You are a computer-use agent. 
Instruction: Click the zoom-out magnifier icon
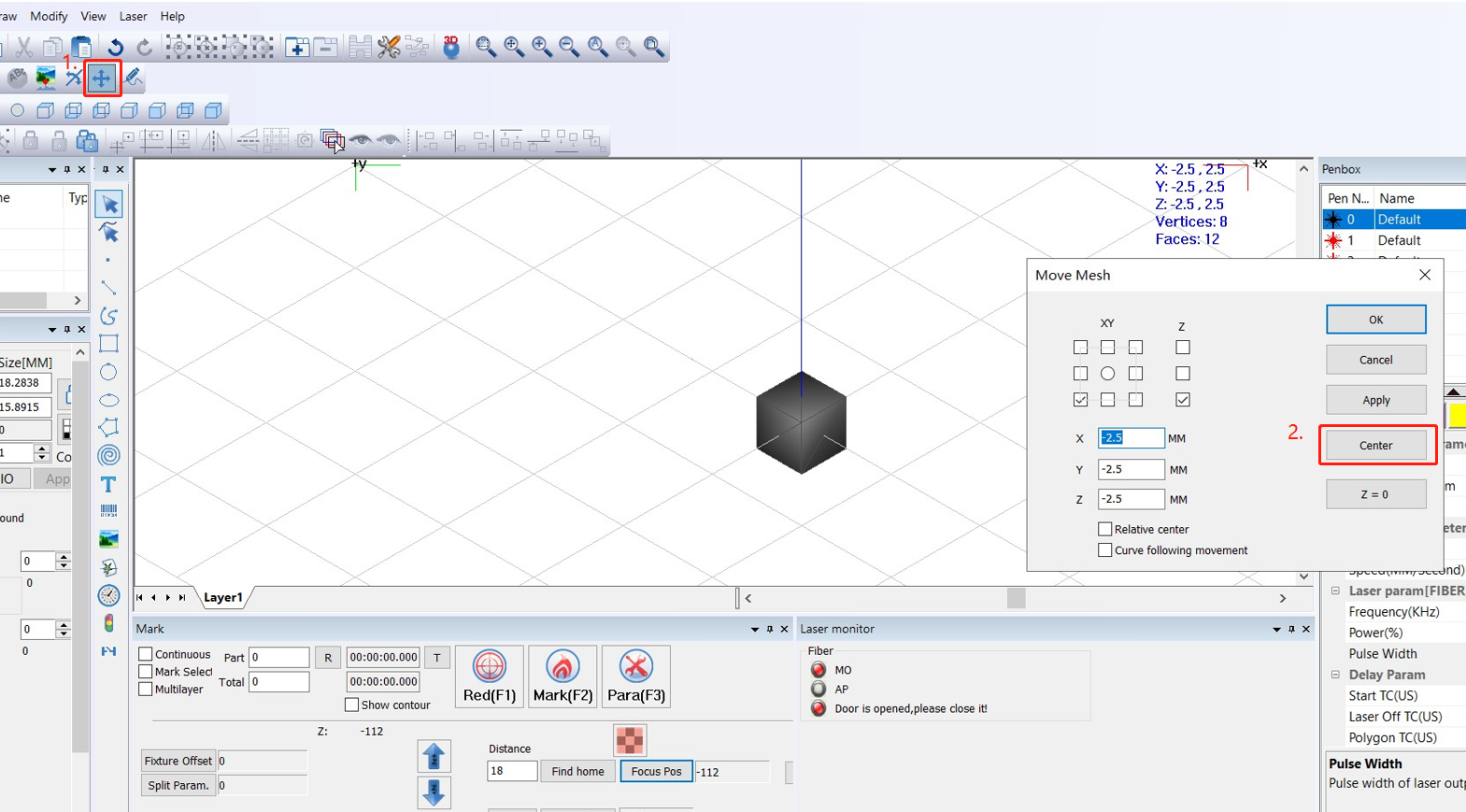point(569,47)
